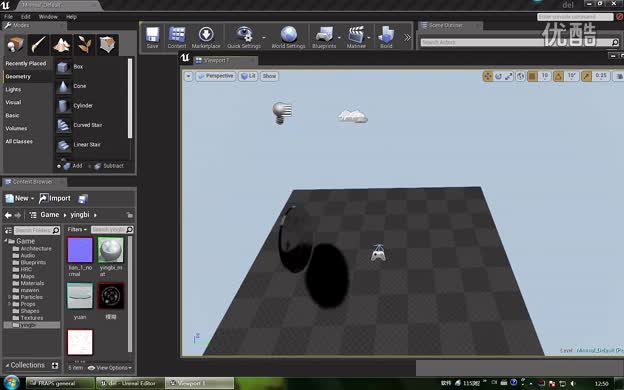Select the Lights category tab
Image resolution: width=624 pixels, height=390 pixels.
[14, 90]
